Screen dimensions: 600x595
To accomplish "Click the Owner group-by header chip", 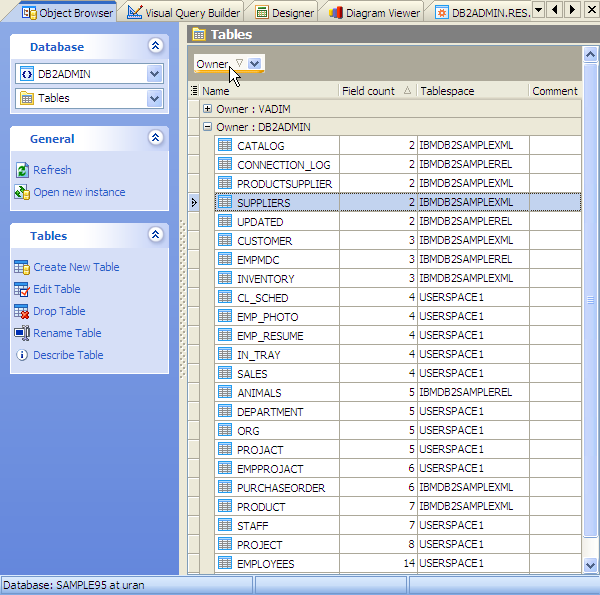I will [x=229, y=64].
